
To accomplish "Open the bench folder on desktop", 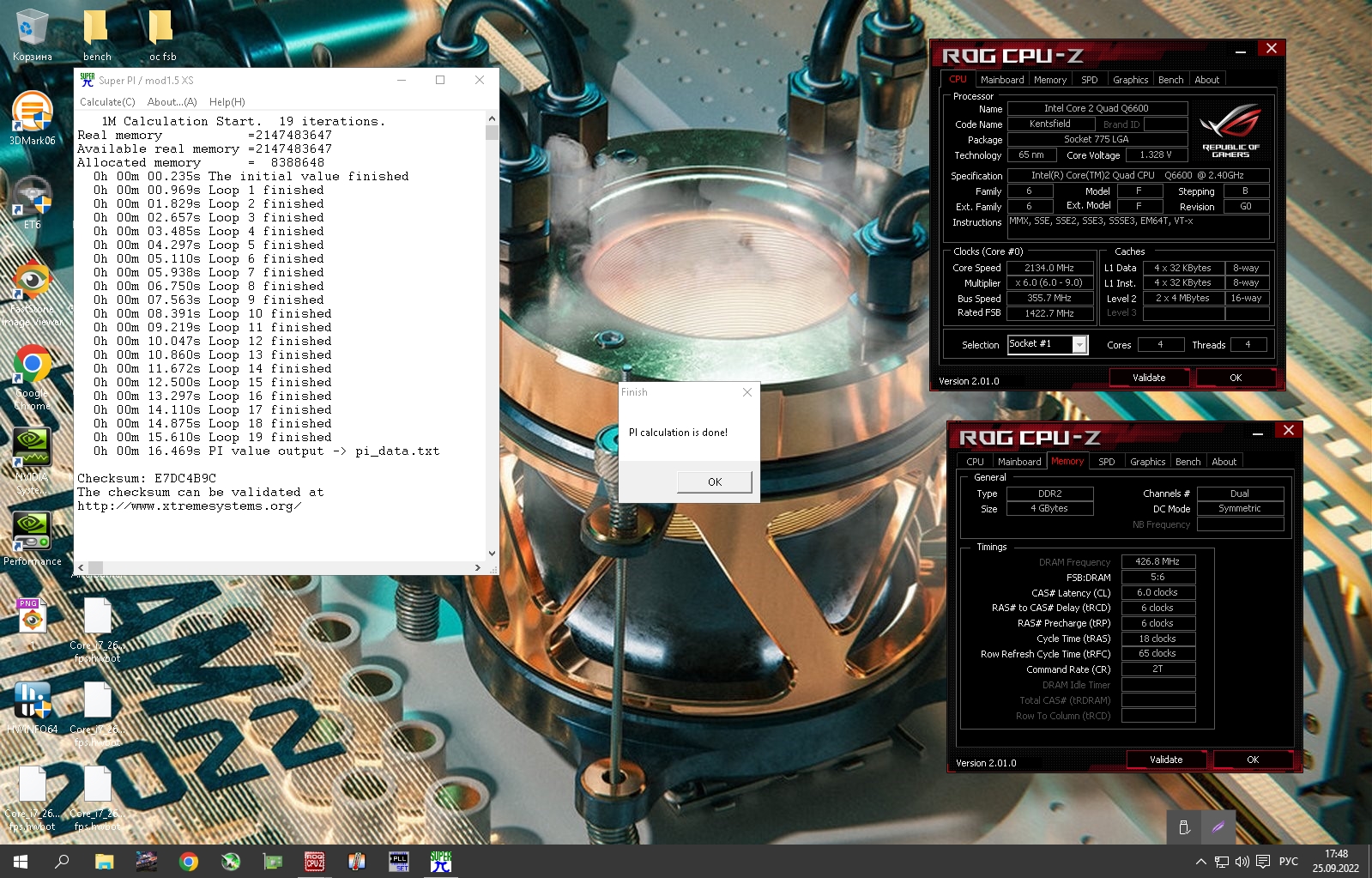I will click(x=97, y=34).
